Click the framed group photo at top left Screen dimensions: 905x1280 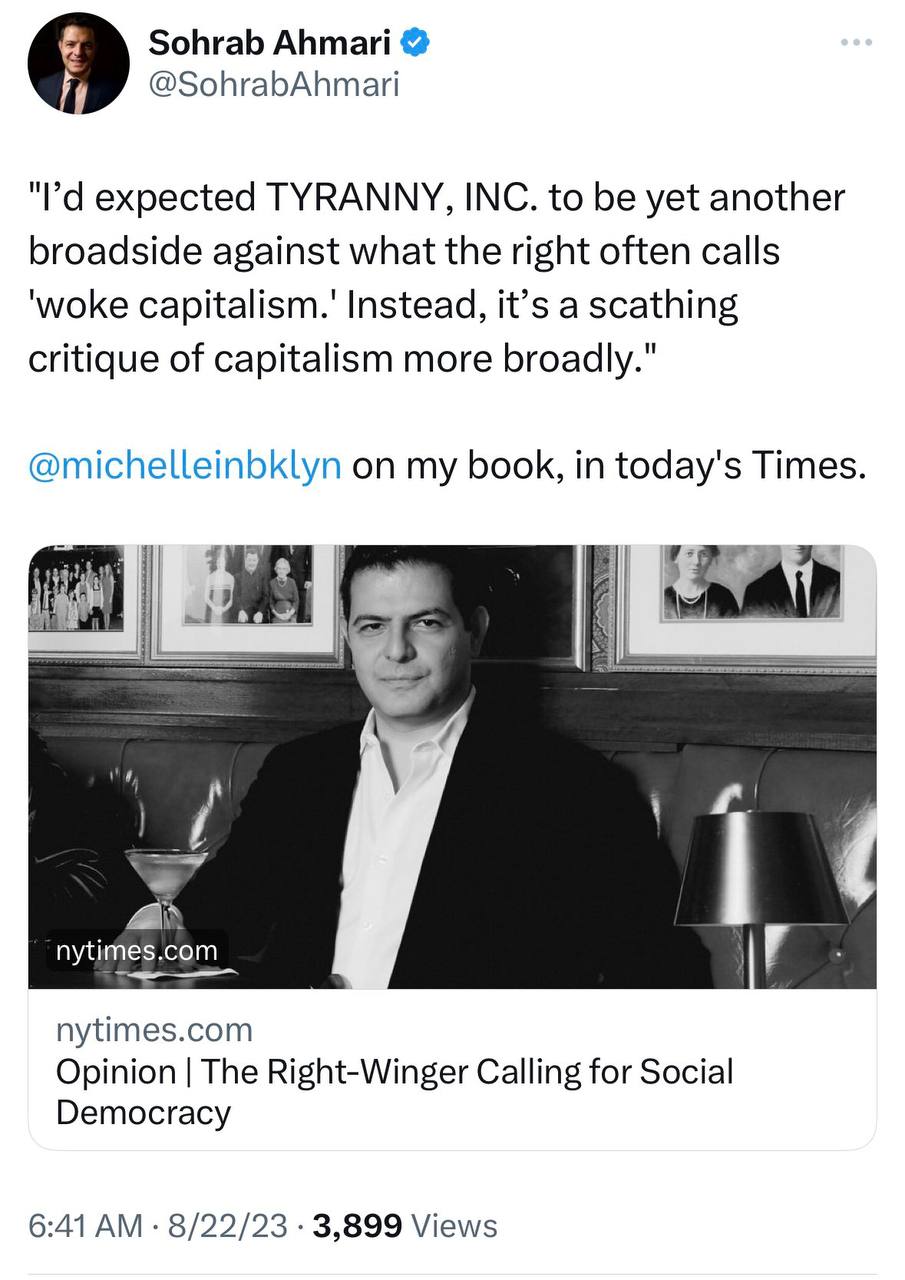point(77,591)
